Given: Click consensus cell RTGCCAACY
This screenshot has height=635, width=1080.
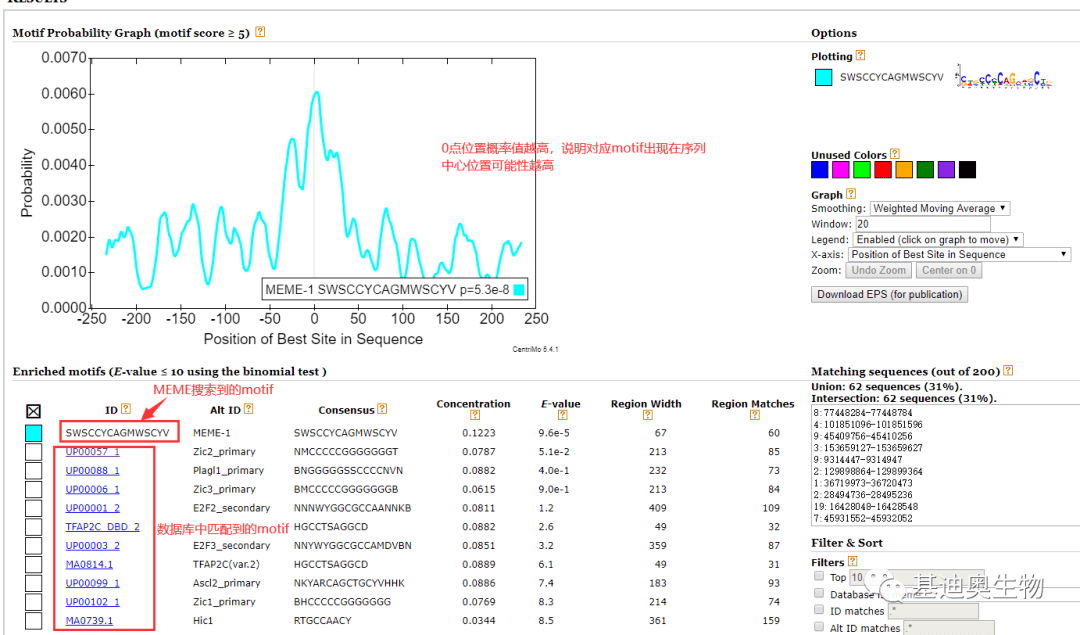Looking at the screenshot, I should (322, 621).
